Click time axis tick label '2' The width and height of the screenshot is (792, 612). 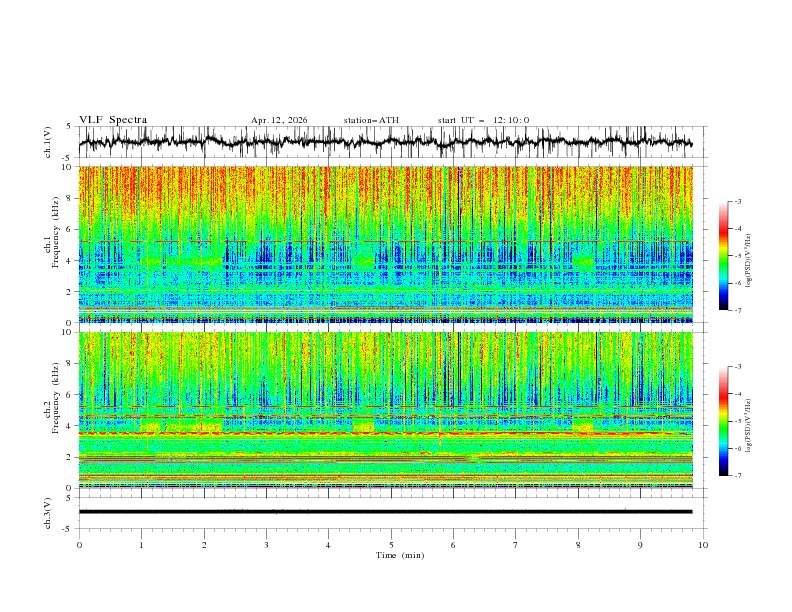point(204,545)
